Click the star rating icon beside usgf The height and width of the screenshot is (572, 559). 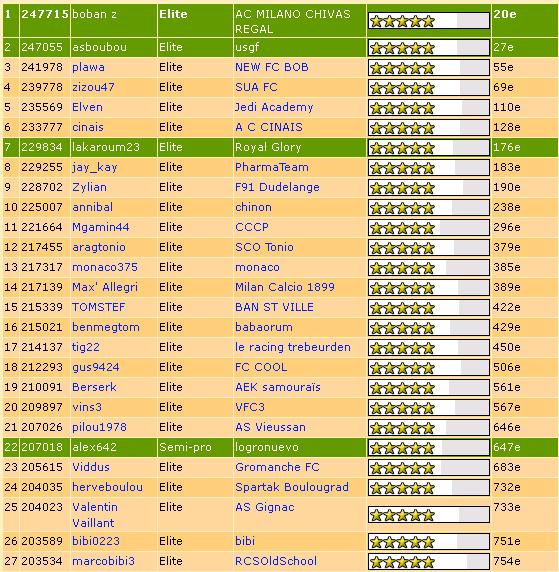coord(429,48)
